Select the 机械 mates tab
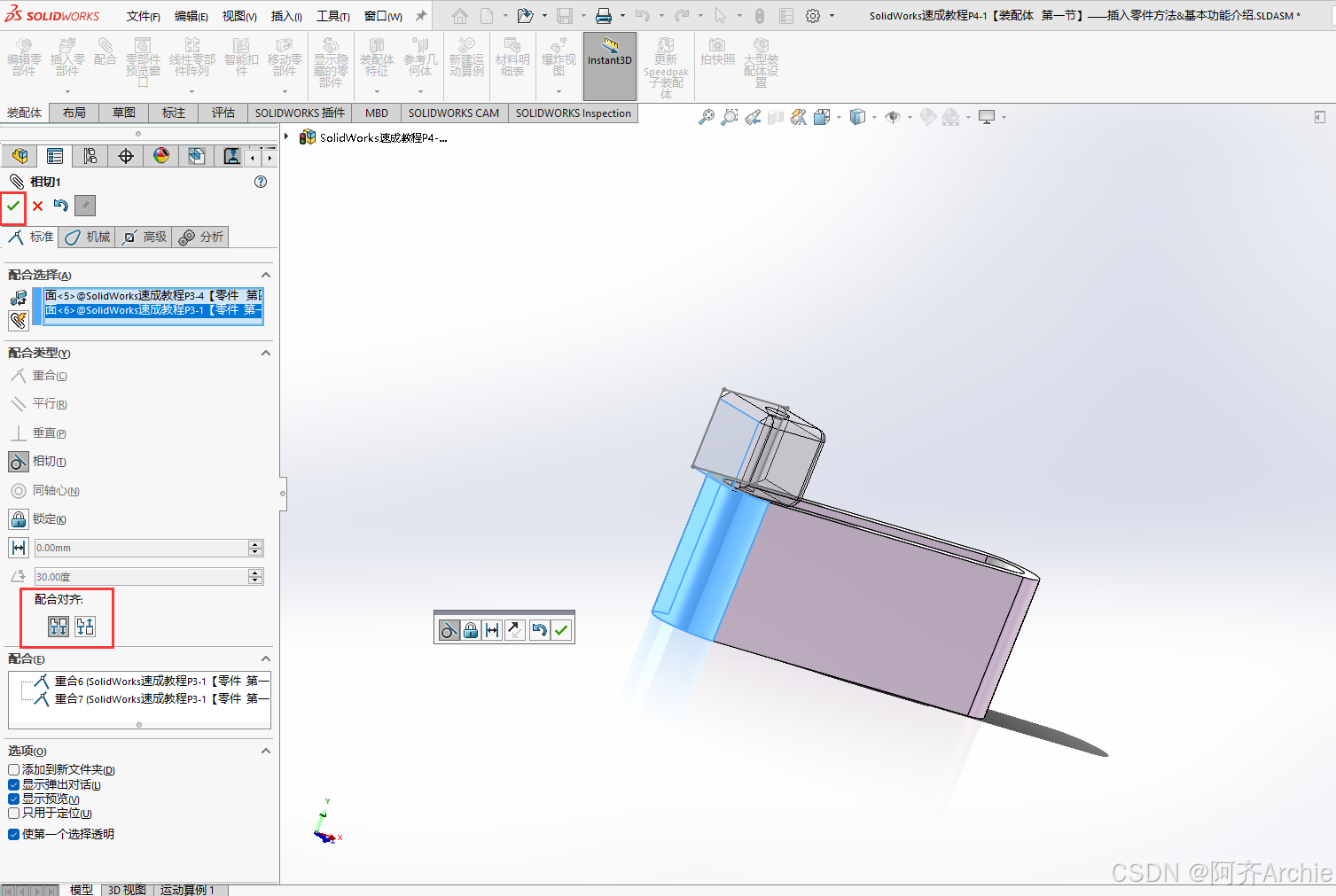This screenshot has width=1336, height=896. [x=88, y=237]
